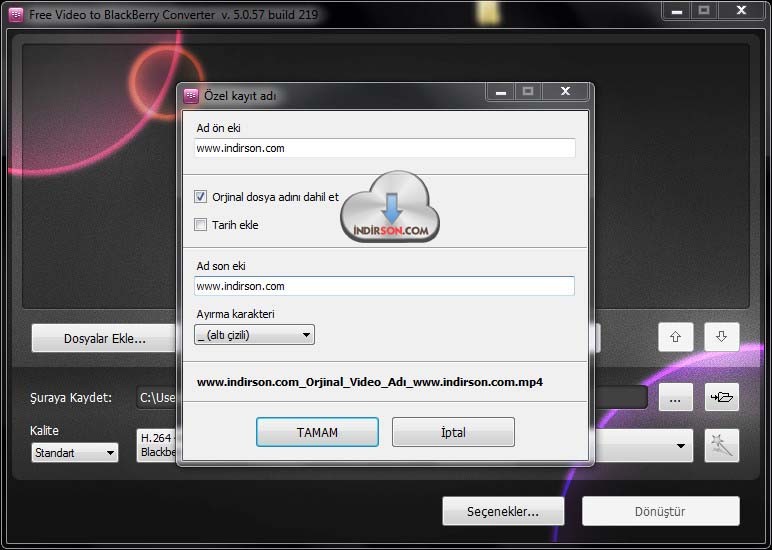This screenshot has height=550, width=772.
Task: Click the browse ... button for save path
Action: point(676,397)
